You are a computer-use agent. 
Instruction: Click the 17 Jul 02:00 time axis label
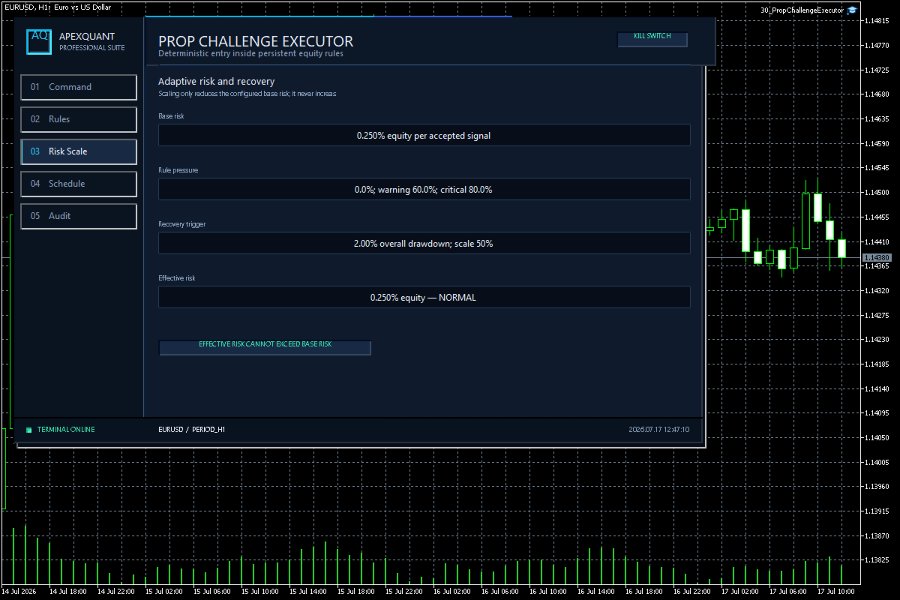tap(739, 591)
